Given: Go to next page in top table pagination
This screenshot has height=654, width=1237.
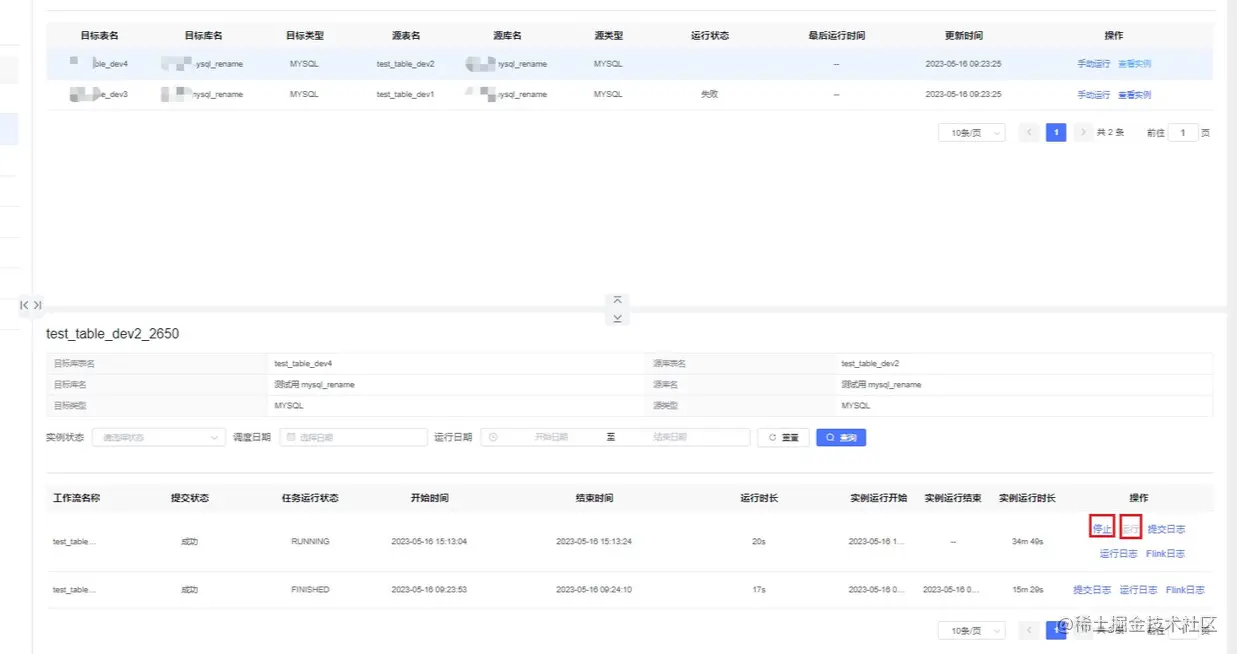Looking at the screenshot, I should click(x=1083, y=132).
